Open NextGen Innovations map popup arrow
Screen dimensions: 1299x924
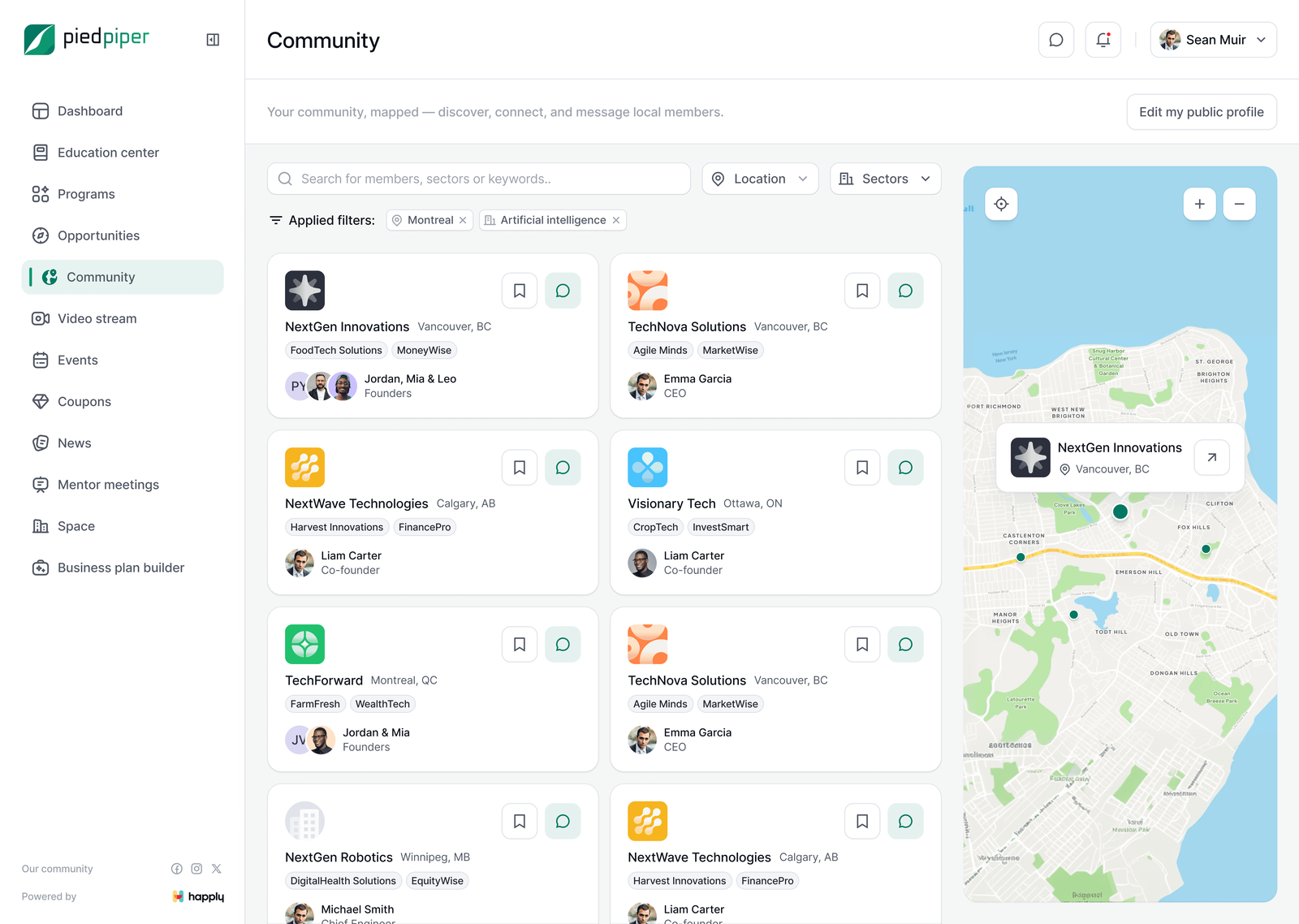[x=1211, y=457]
